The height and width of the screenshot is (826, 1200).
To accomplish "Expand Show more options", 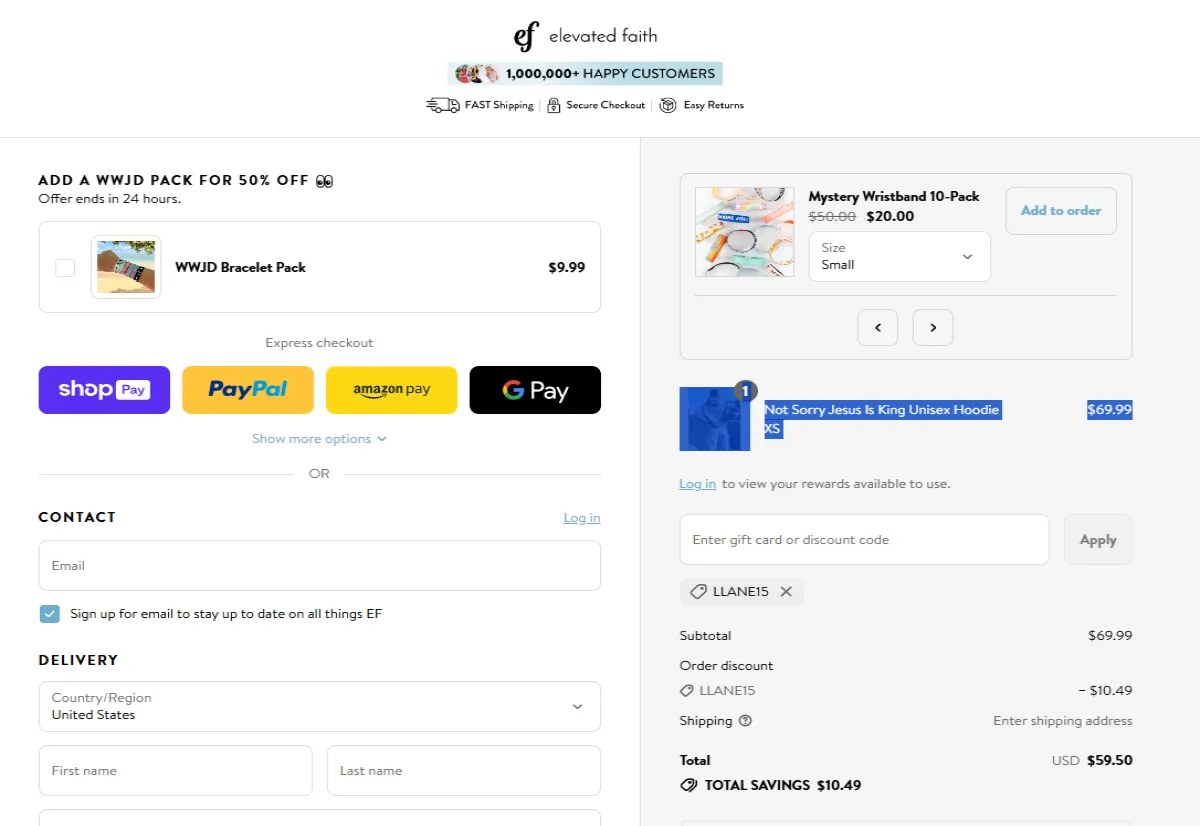I will click(319, 438).
